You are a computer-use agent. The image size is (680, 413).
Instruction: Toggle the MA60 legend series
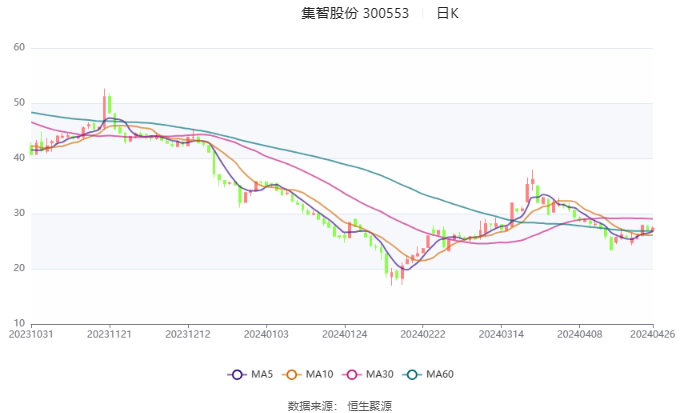click(428, 374)
